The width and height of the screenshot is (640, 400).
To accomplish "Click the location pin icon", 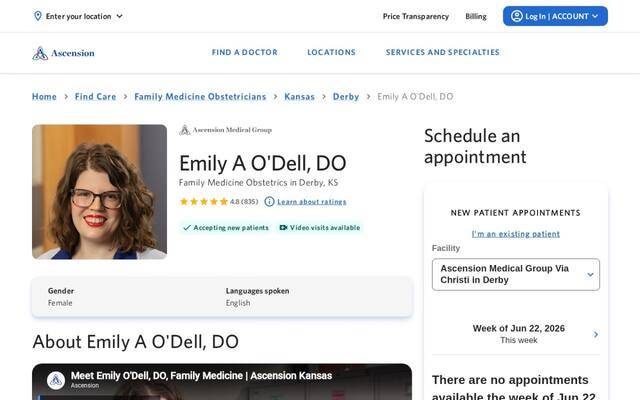I will (x=38, y=16).
